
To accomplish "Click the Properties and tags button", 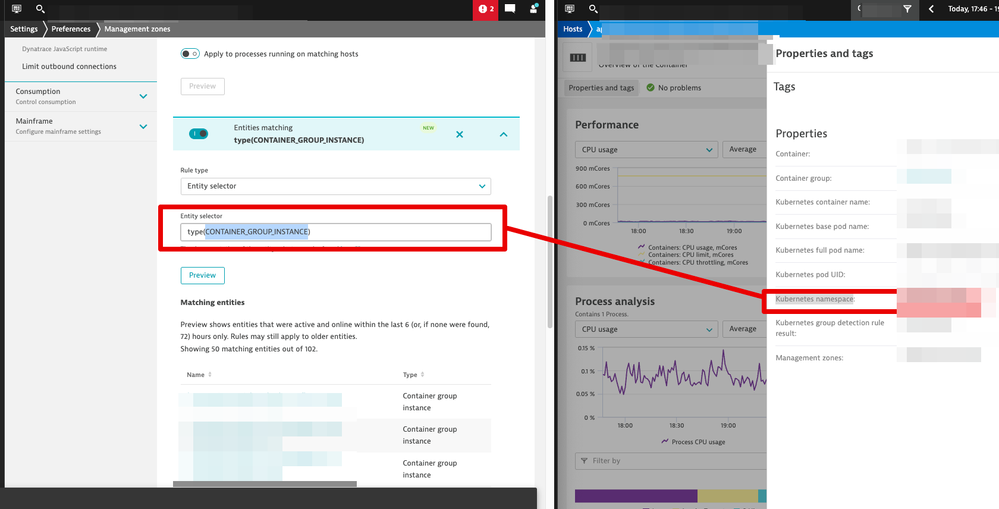I will [601, 88].
